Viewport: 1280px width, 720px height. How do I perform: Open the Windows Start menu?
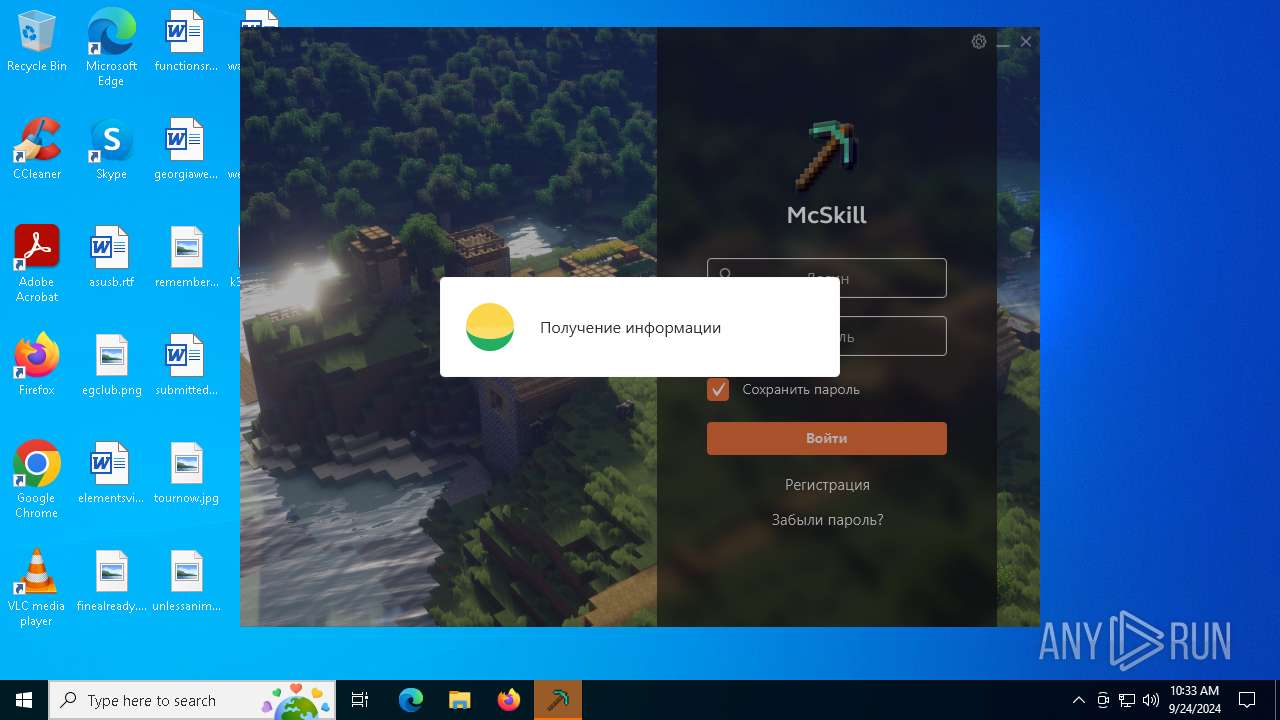(x=24, y=700)
